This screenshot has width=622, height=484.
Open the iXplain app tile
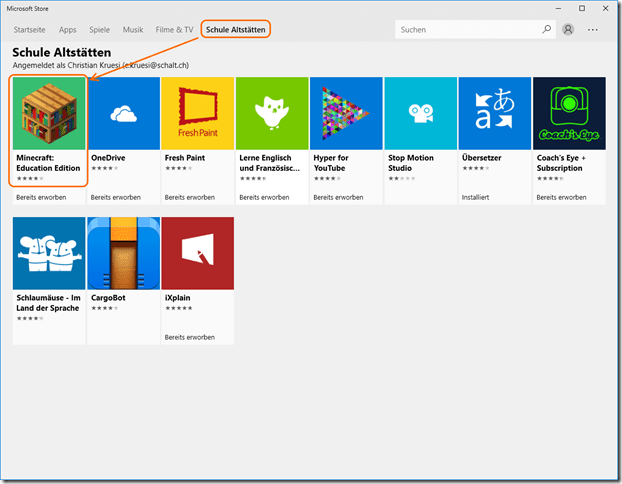click(198, 253)
